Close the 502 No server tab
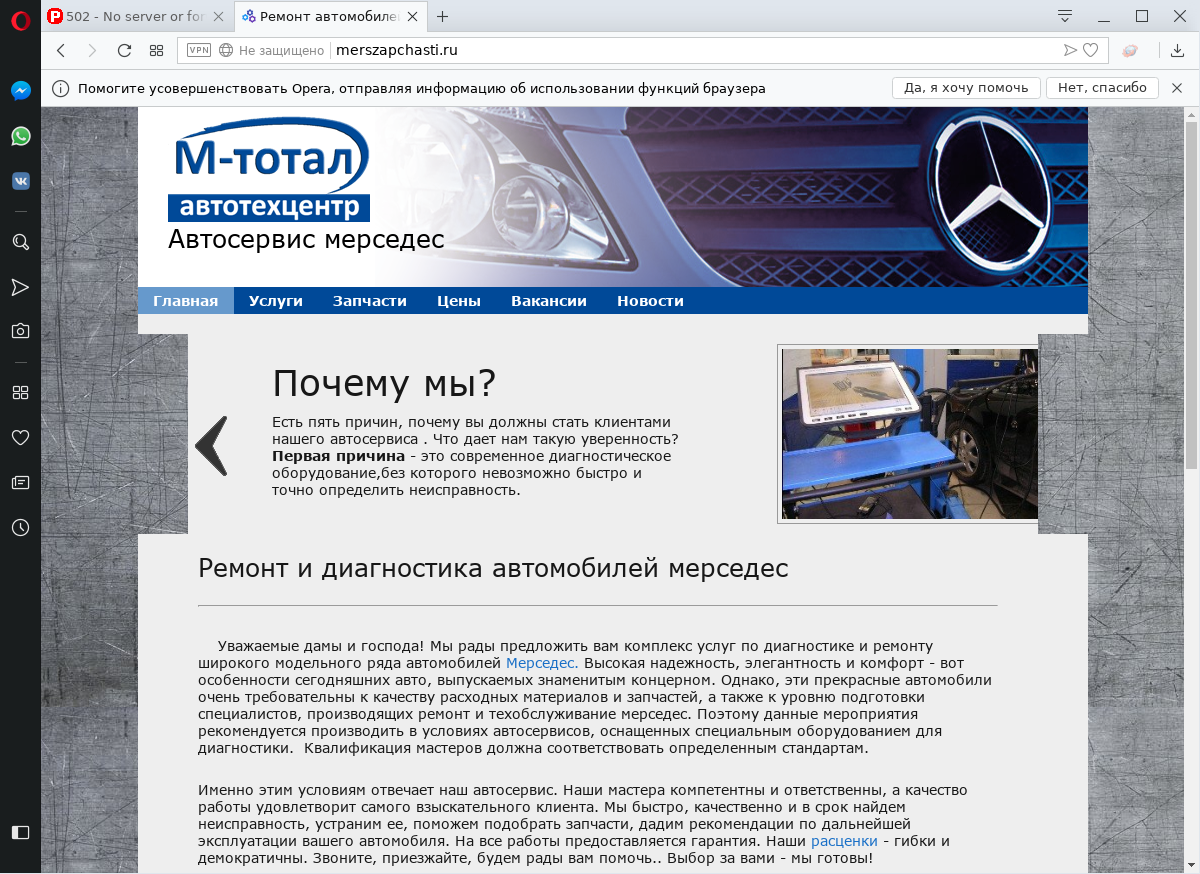The height and width of the screenshot is (874, 1200). point(219,16)
